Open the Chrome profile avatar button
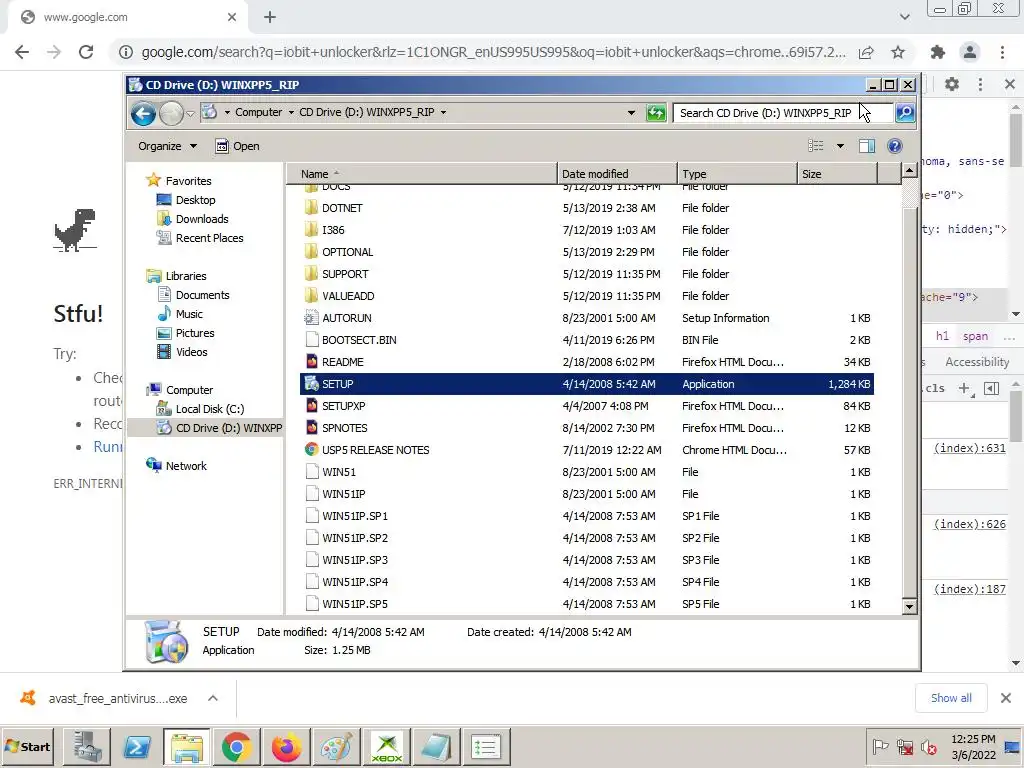 (x=970, y=52)
